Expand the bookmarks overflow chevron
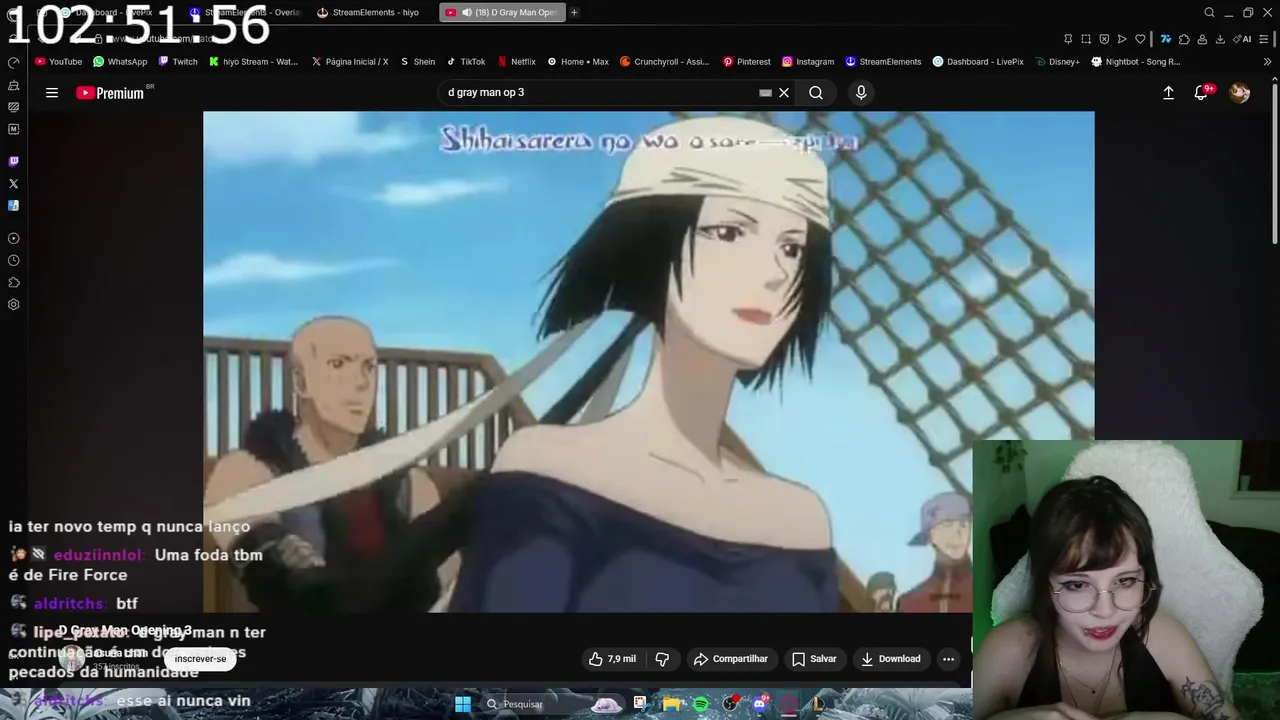Image resolution: width=1280 pixels, height=720 pixels. 1268,62
